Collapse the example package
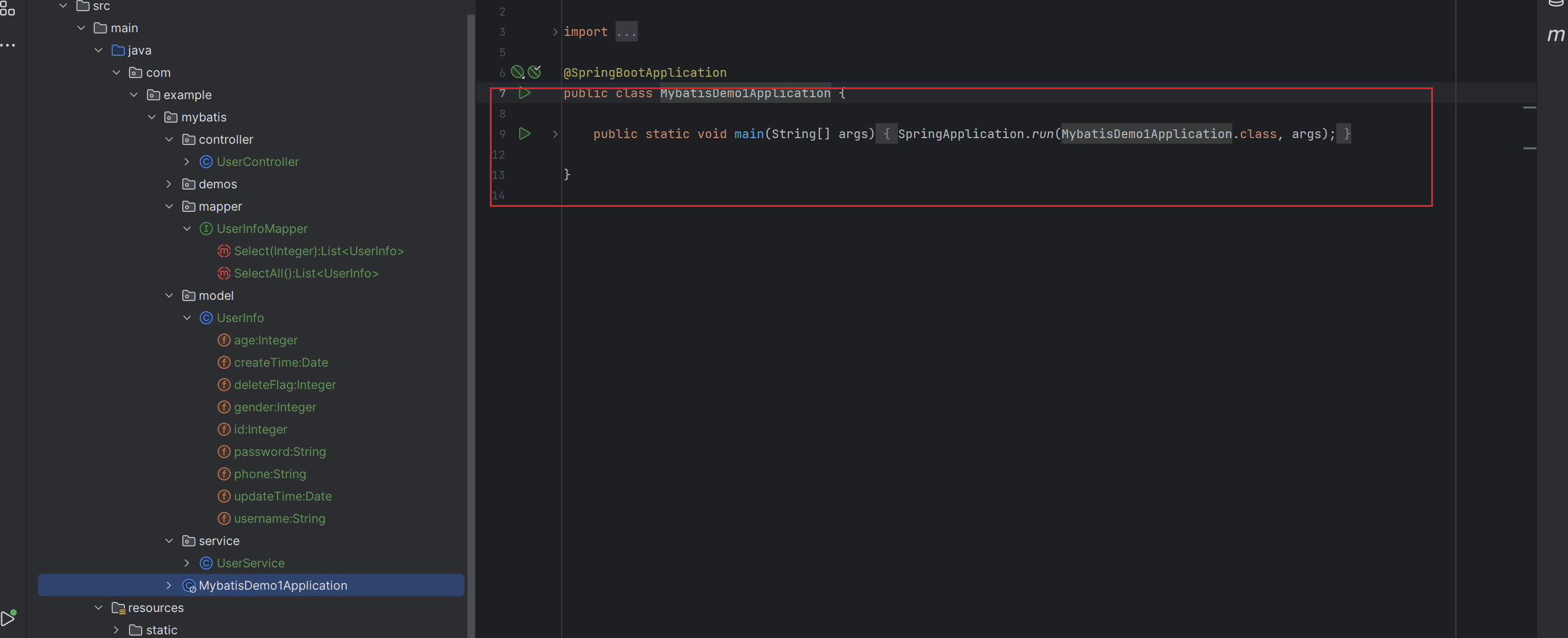Screen dimensions: 1568x638 click(x=134, y=95)
